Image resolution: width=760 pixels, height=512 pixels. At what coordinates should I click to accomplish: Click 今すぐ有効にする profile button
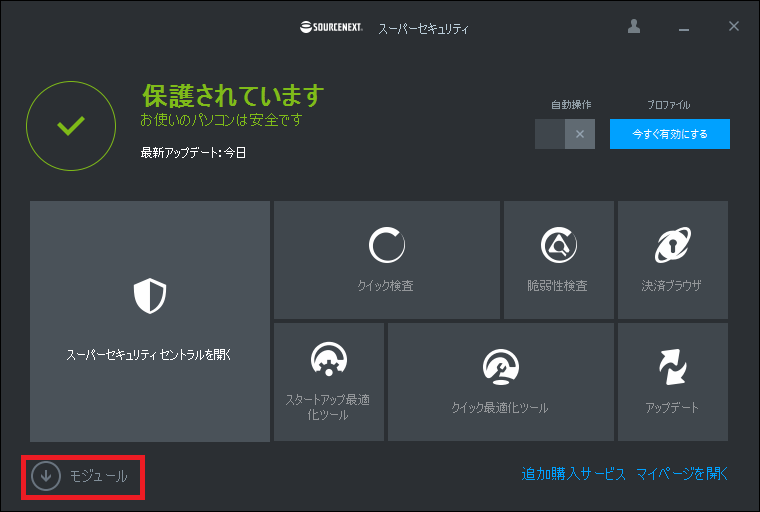click(x=670, y=134)
